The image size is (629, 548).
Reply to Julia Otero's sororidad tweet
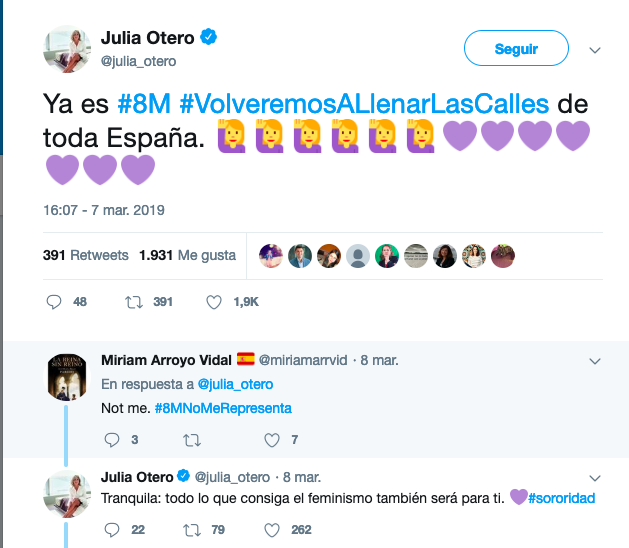click(x=112, y=530)
